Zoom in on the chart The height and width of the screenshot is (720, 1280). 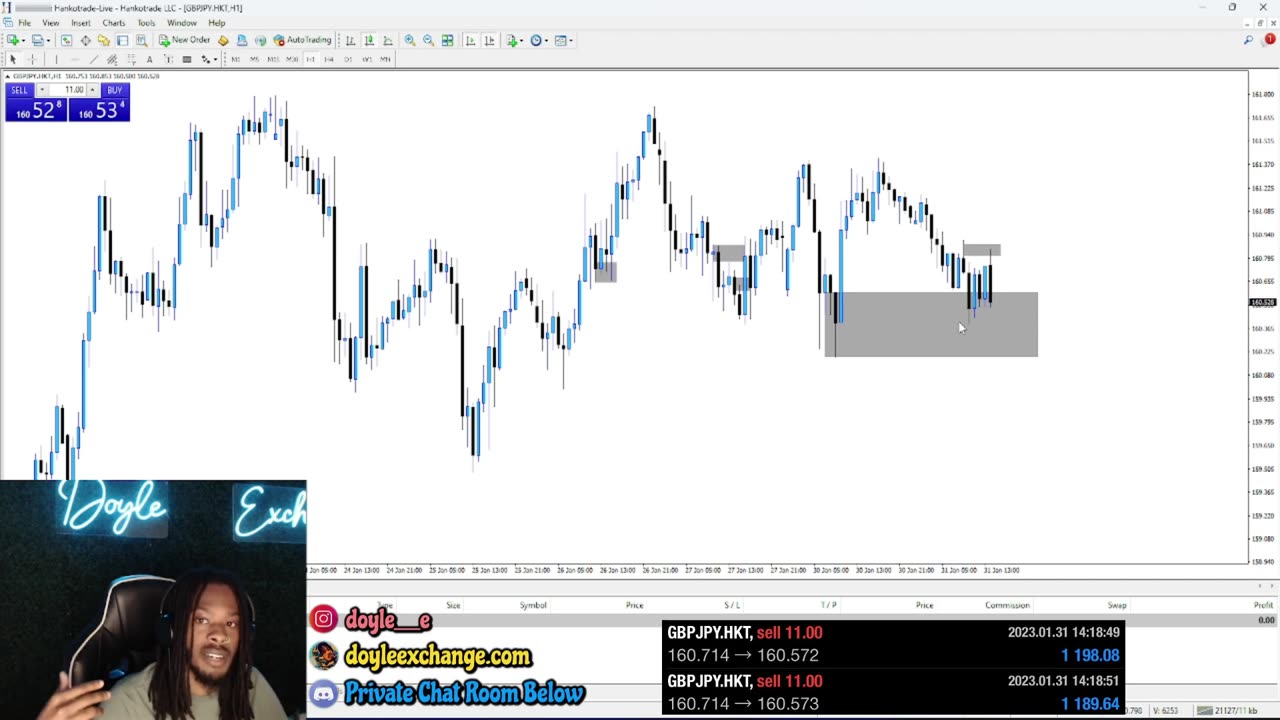pos(410,40)
